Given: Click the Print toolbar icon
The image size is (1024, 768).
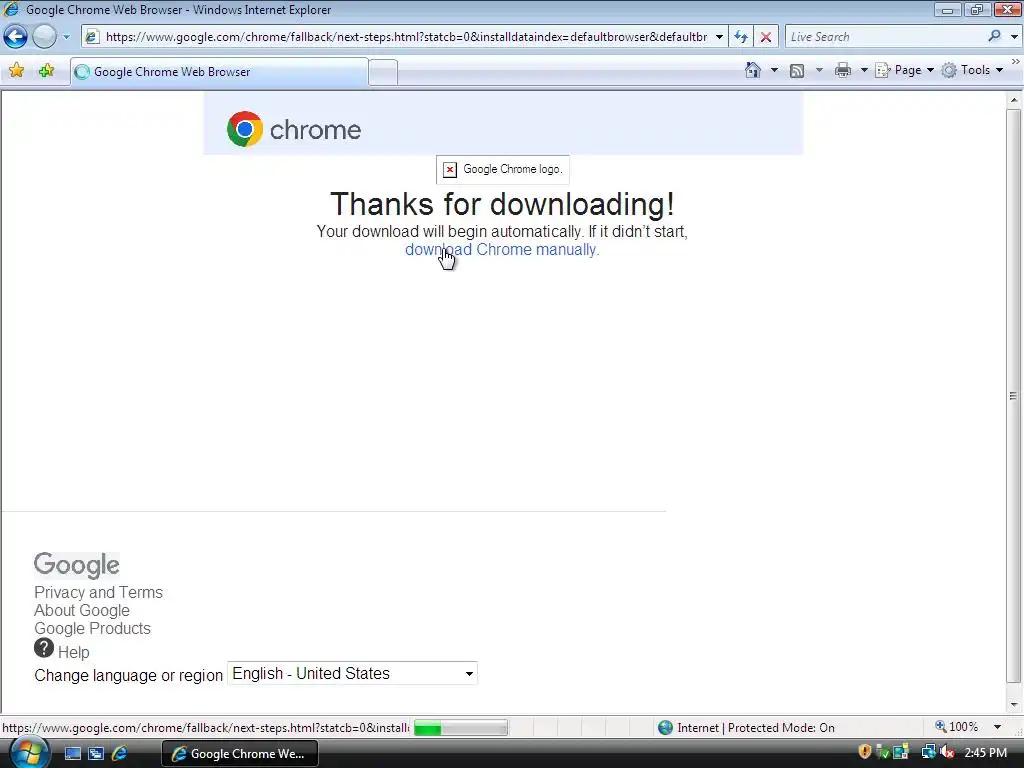Looking at the screenshot, I should [843, 70].
